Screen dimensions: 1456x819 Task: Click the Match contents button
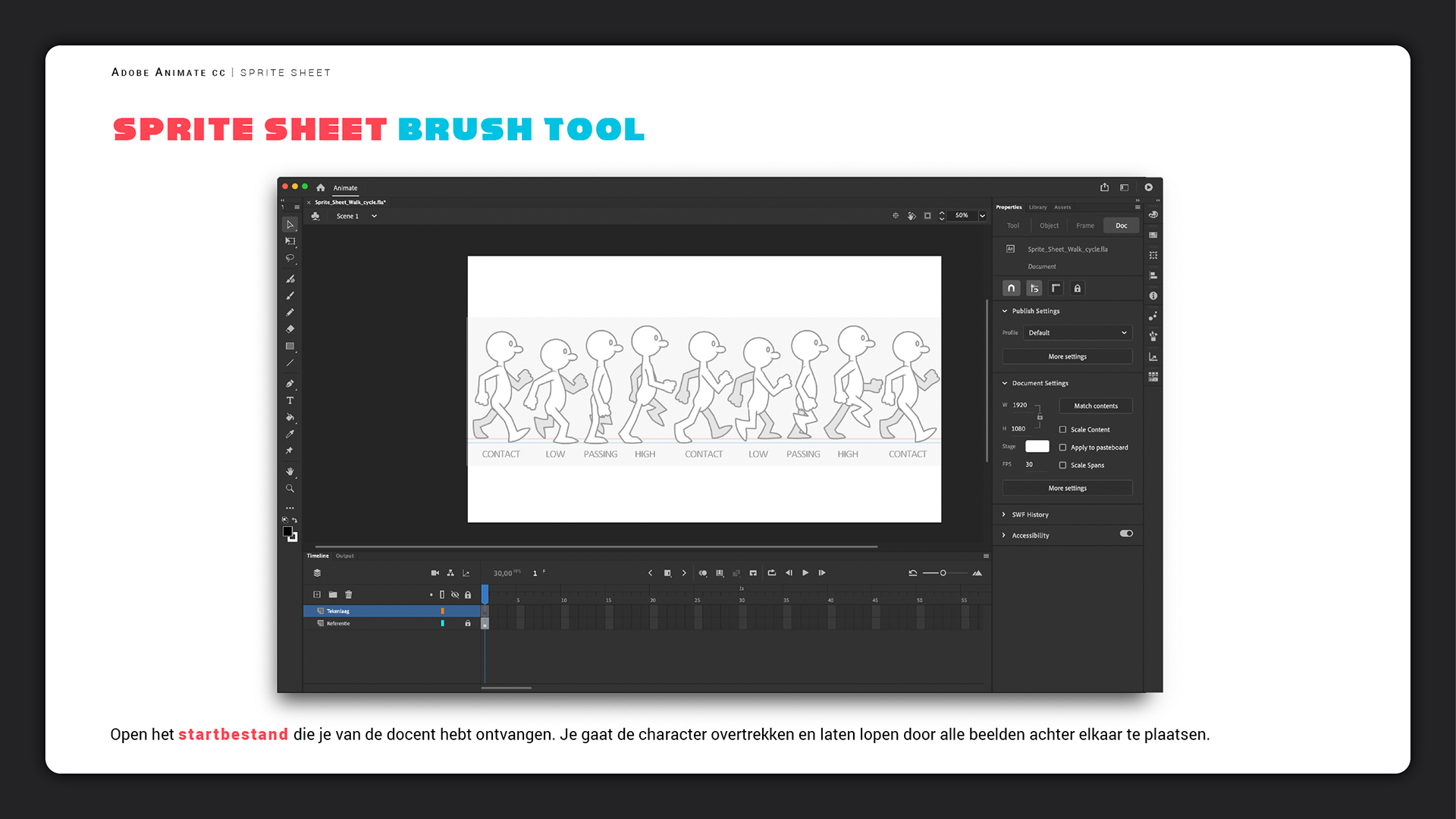(x=1095, y=406)
